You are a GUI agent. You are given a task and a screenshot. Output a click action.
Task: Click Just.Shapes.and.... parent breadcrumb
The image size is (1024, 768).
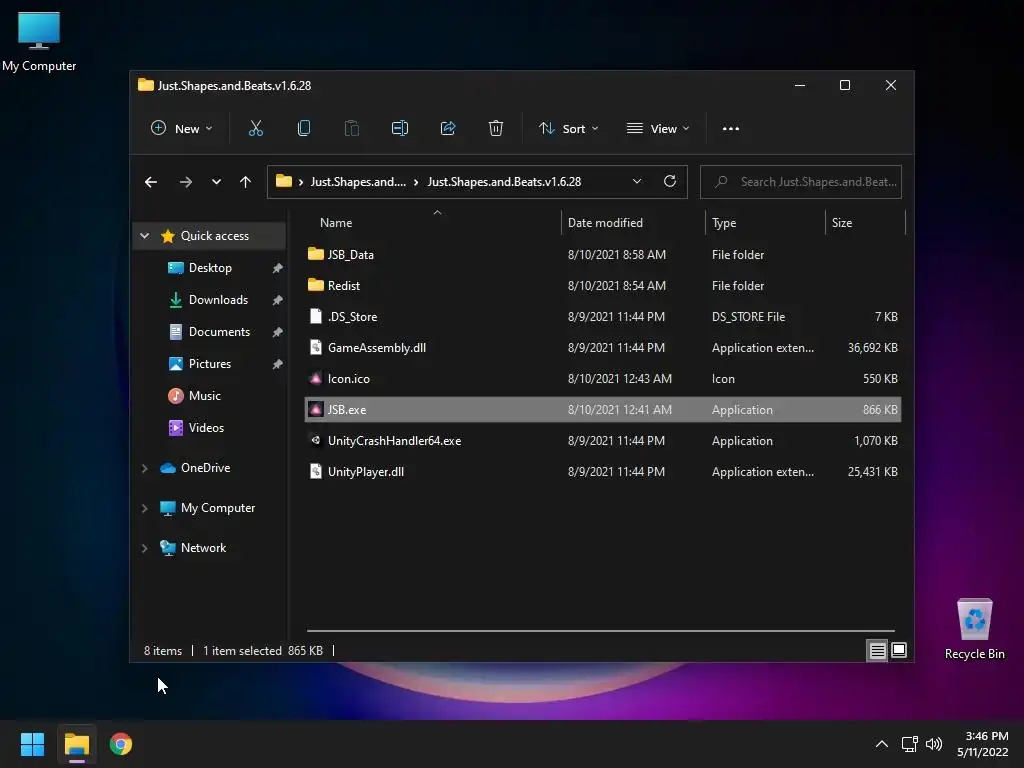[358, 182]
